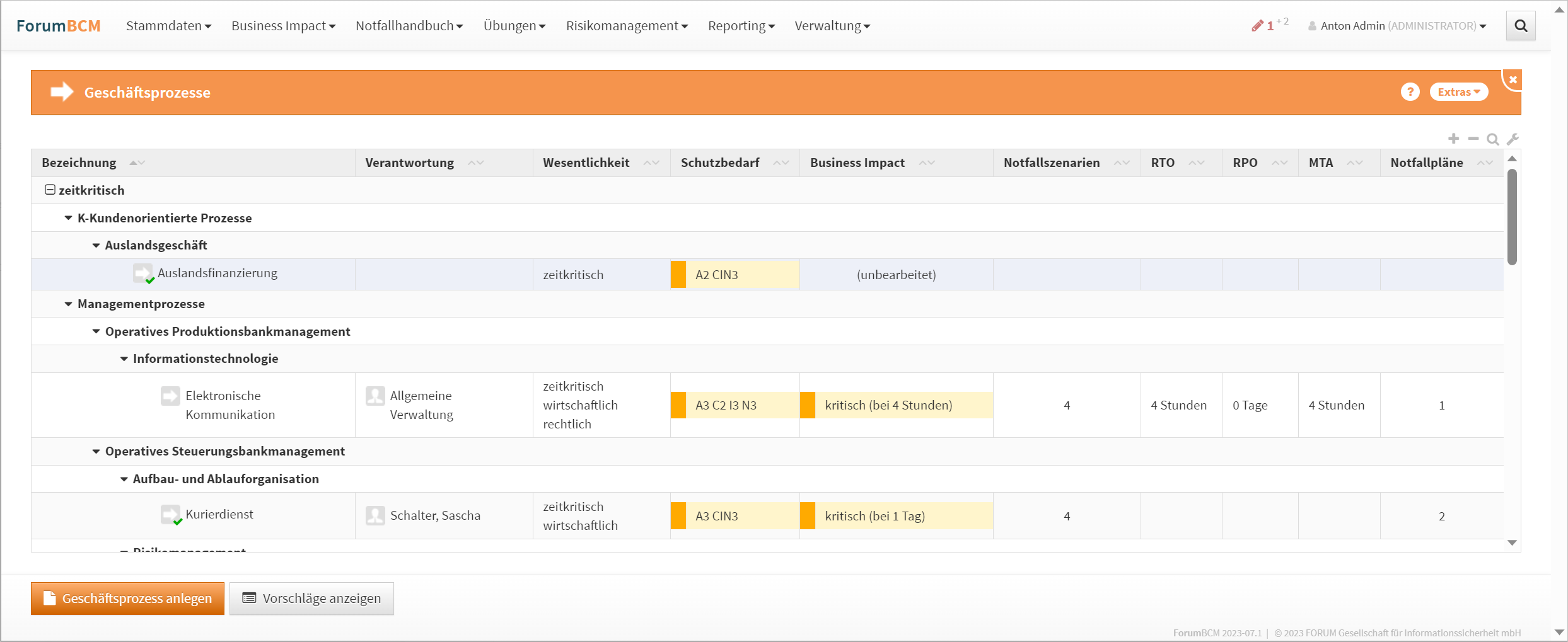Click the table search magnifier icon
The height and width of the screenshot is (642, 1568).
(1492, 139)
